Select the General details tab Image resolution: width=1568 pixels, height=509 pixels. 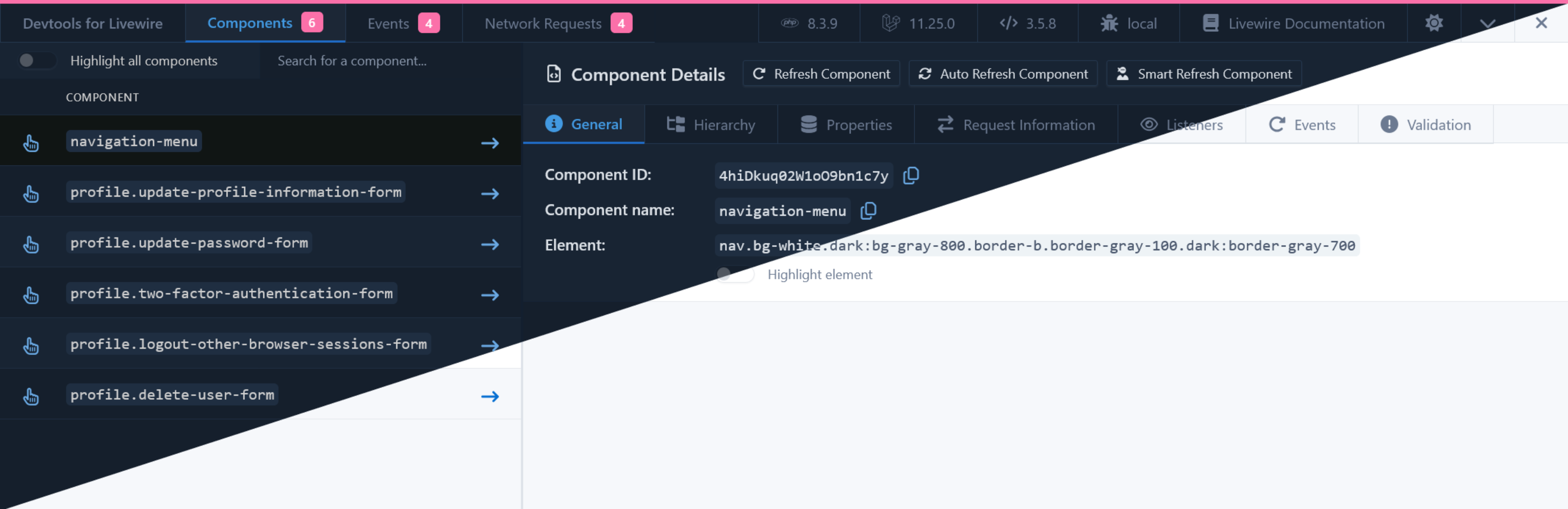point(583,124)
